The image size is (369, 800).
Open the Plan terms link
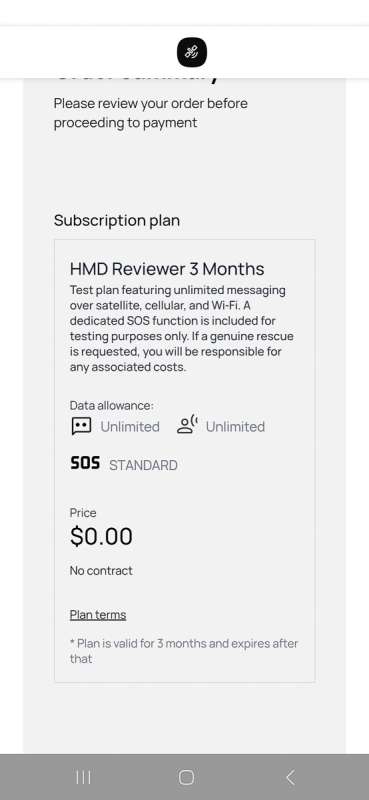point(98,615)
